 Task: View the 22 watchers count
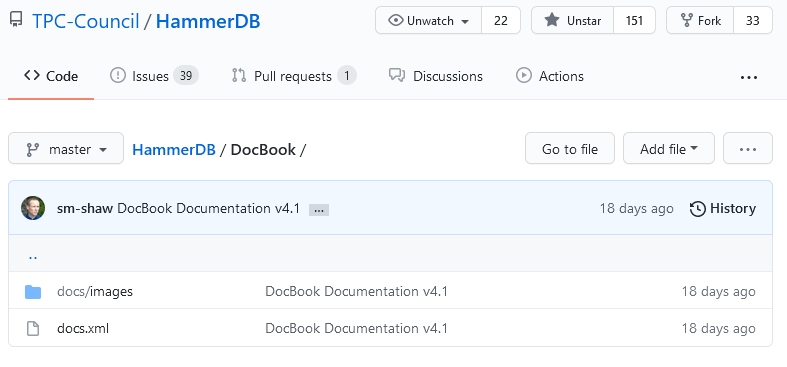coord(501,21)
